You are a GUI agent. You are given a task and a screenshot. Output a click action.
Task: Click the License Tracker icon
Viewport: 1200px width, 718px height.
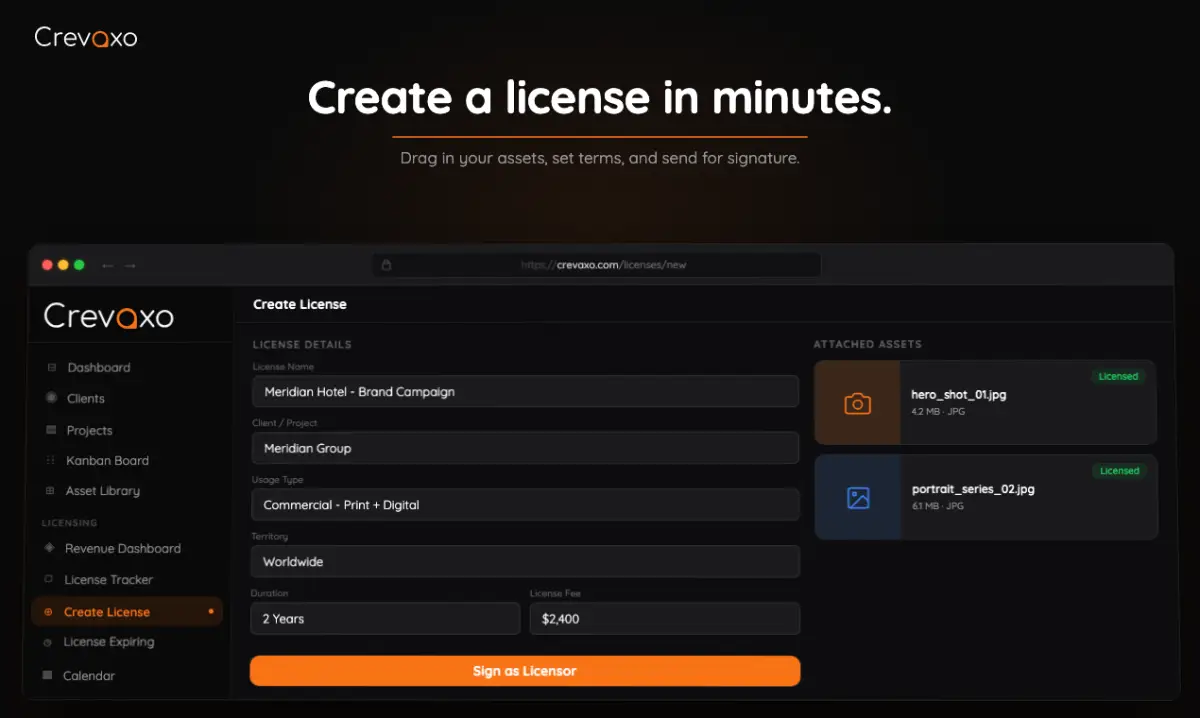(49, 579)
